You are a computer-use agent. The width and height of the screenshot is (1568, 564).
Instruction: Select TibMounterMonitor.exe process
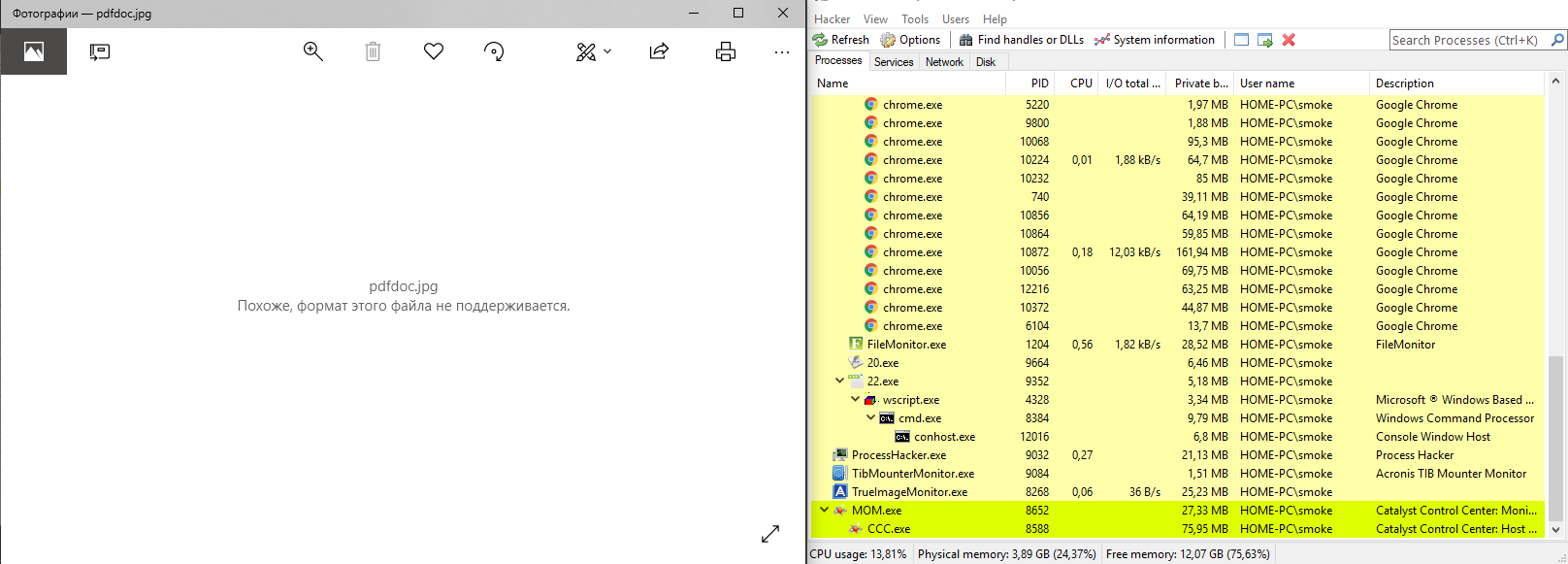(x=1177, y=474)
